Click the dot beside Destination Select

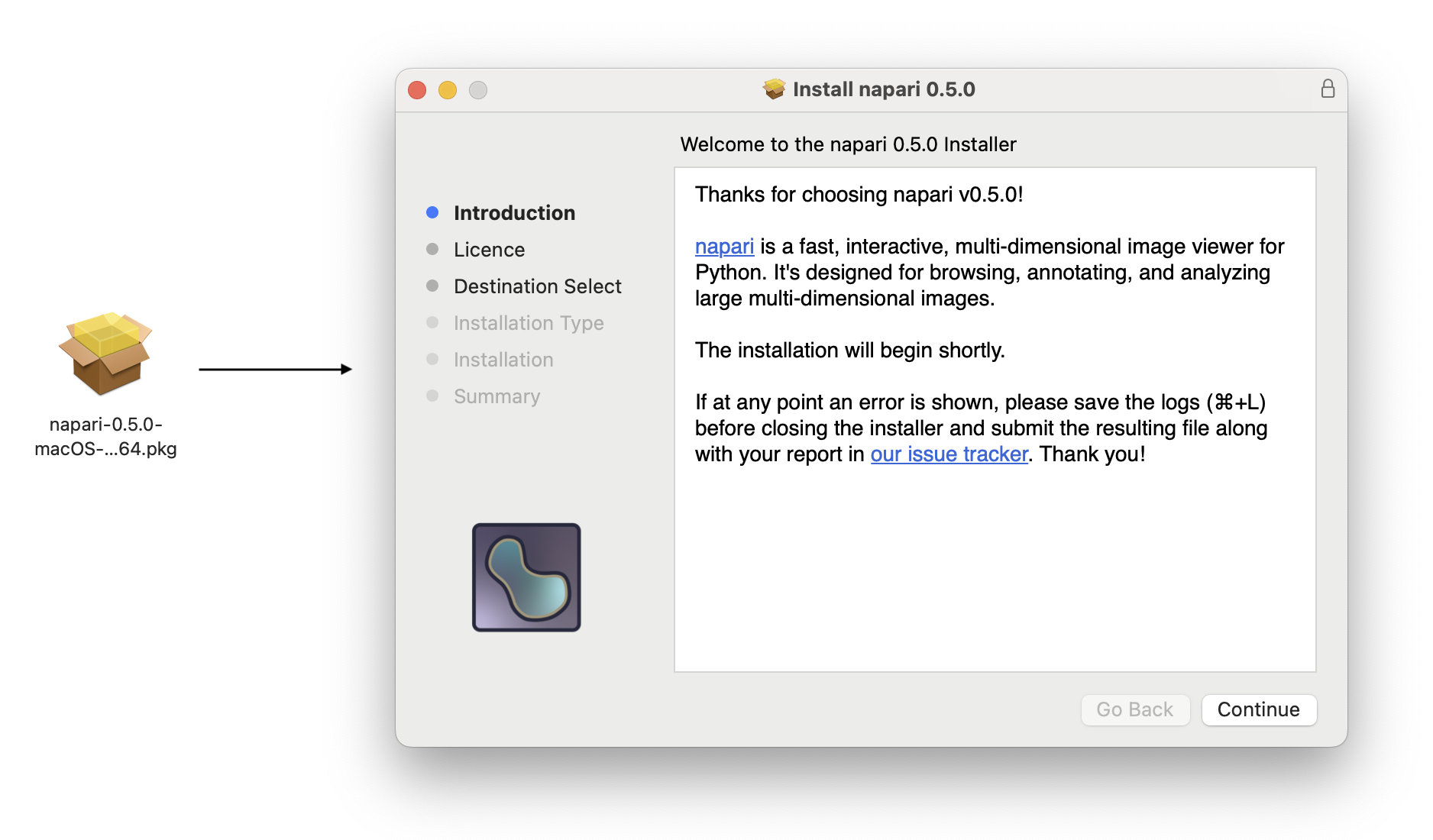click(x=432, y=285)
